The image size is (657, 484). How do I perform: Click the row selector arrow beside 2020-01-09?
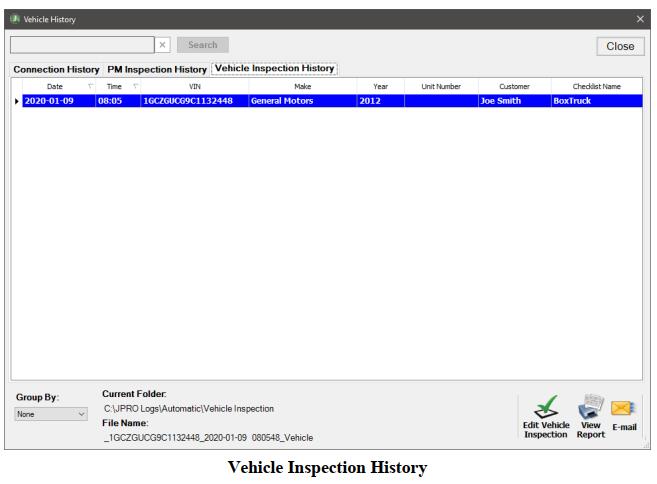point(16,101)
